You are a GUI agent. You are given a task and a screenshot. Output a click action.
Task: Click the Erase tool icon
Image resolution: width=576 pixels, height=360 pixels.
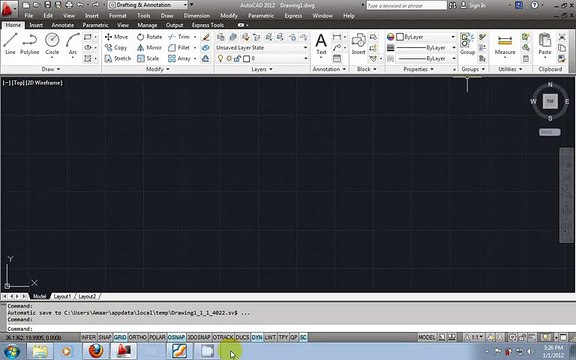[x=206, y=37]
